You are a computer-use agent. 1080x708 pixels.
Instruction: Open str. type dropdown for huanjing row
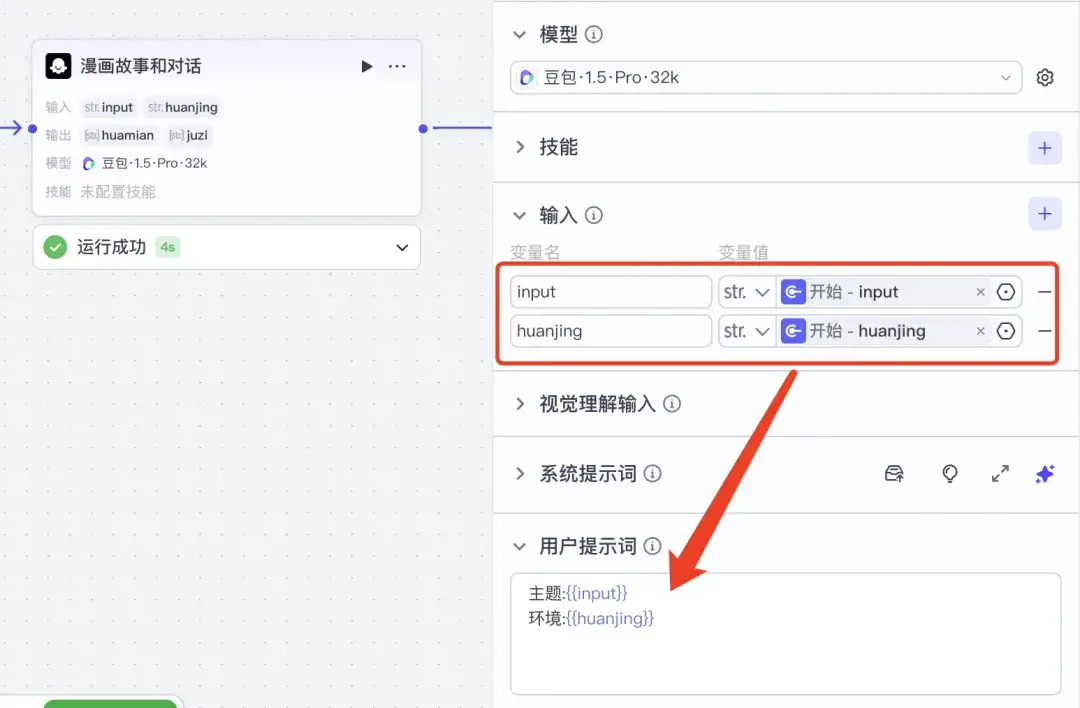tap(747, 331)
